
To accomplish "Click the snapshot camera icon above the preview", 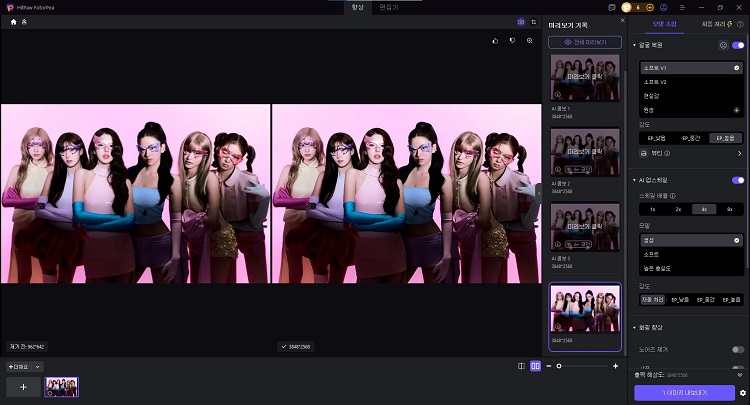I will [521, 22].
